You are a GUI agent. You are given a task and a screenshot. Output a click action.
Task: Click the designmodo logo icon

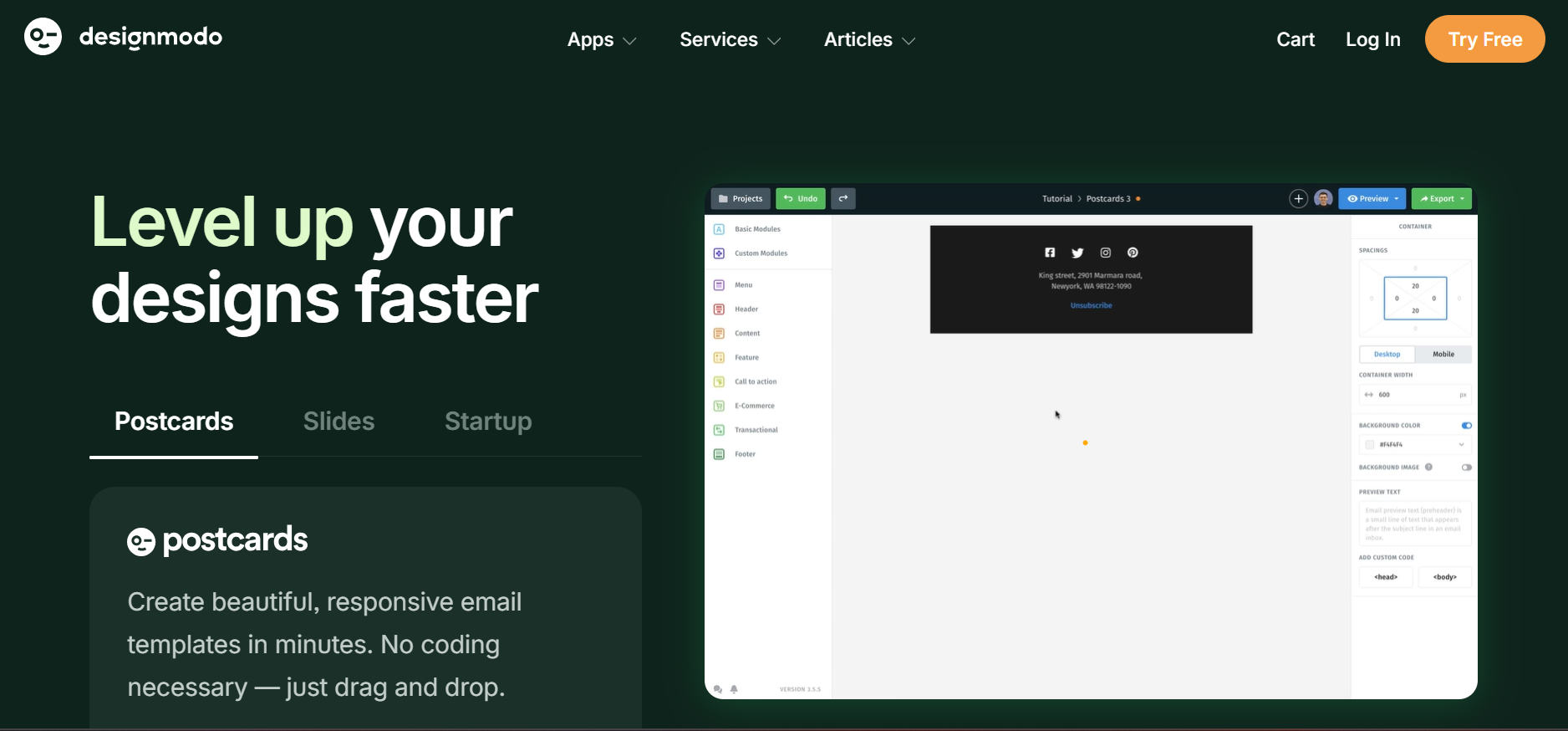coord(43,37)
